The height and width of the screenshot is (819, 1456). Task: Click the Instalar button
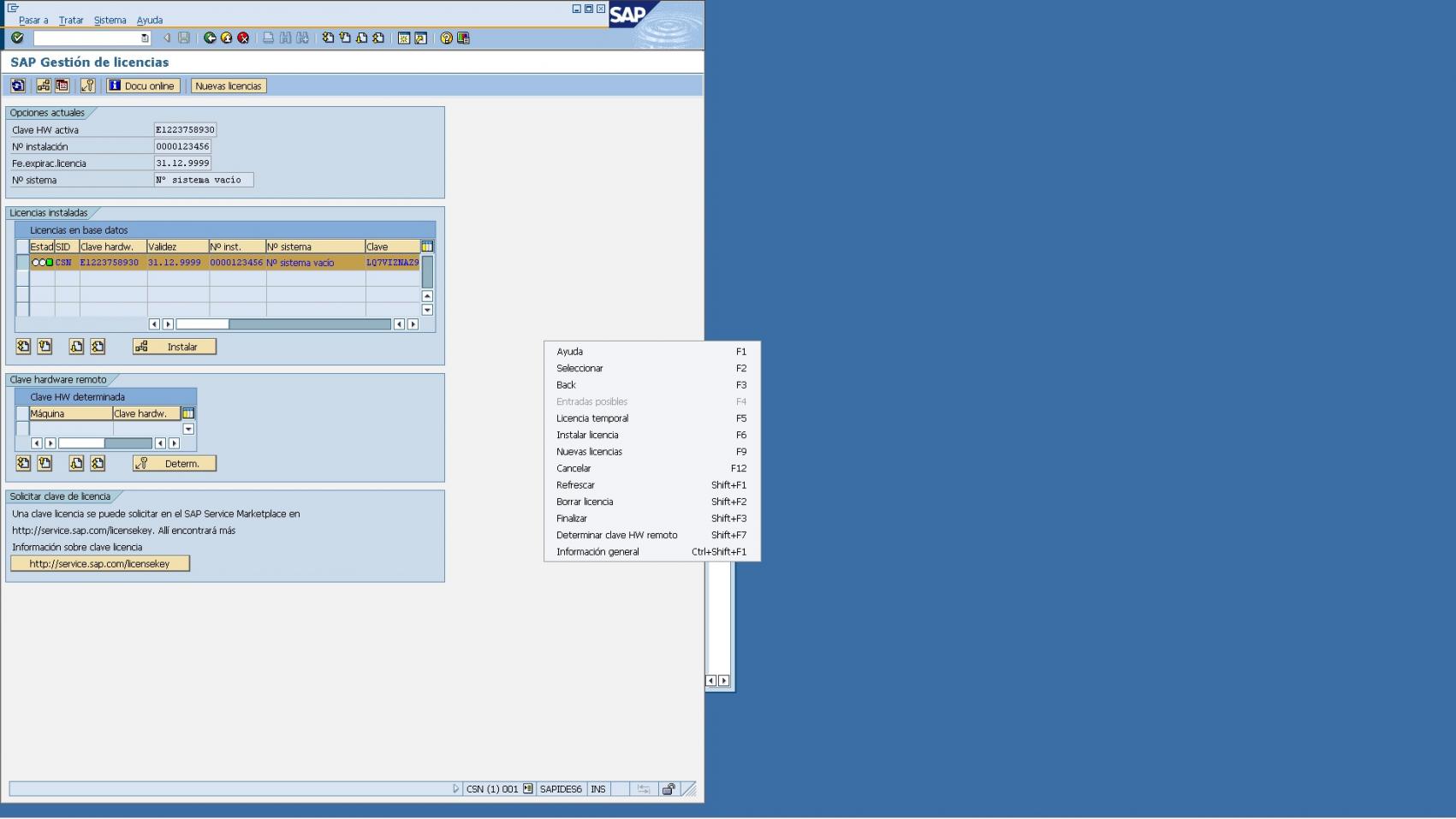click(x=175, y=347)
